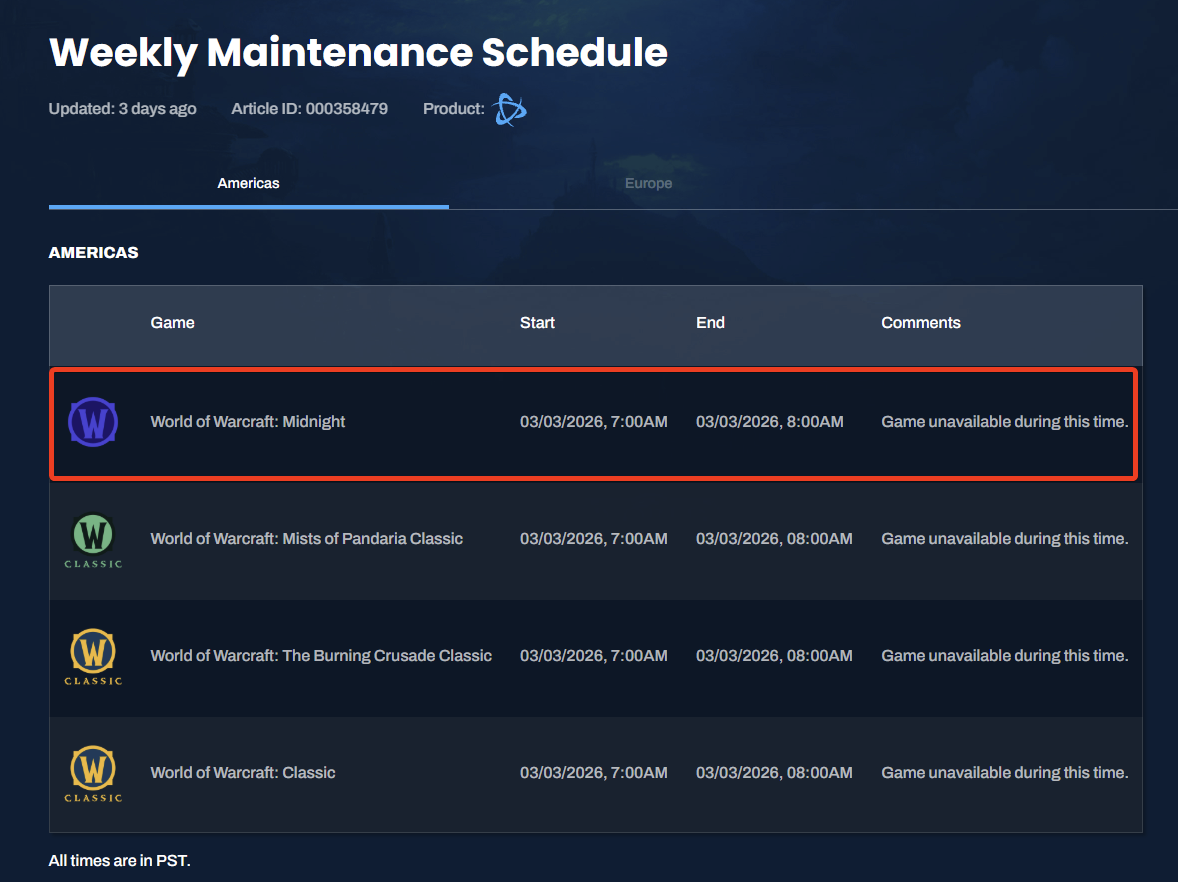This screenshot has height=882, width=1178.
Task: Select the 'World of Warcraft: Classic' game name
Action: [x=243, y=772]
